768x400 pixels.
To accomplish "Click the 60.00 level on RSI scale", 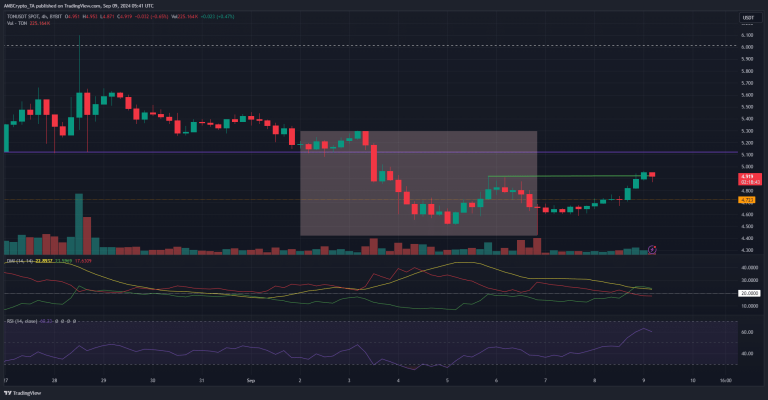I will click(746, 332).
